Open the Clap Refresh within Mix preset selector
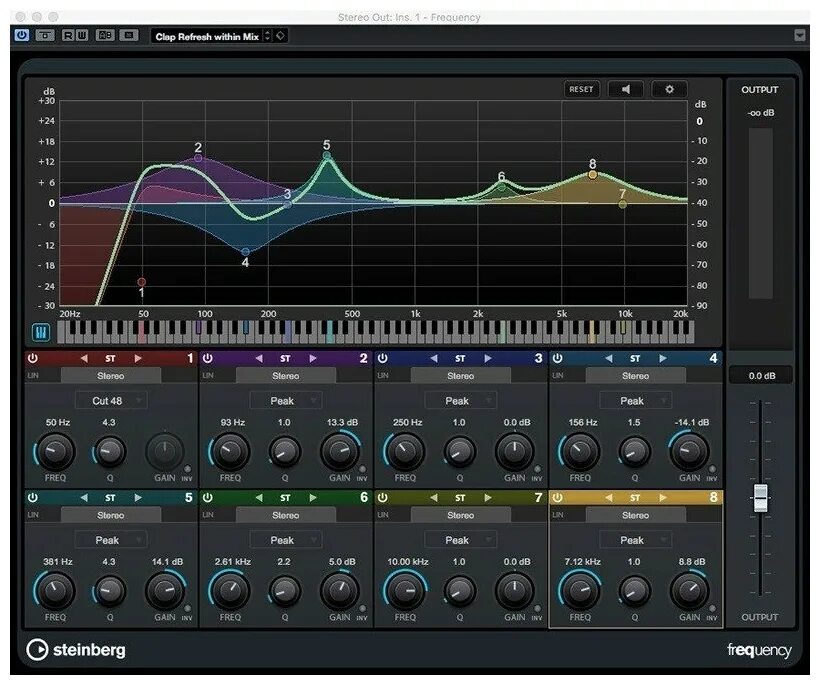Image resolution: width=820 pixels, height=685 pixels. pyautogui.click(x=207, y=37)
